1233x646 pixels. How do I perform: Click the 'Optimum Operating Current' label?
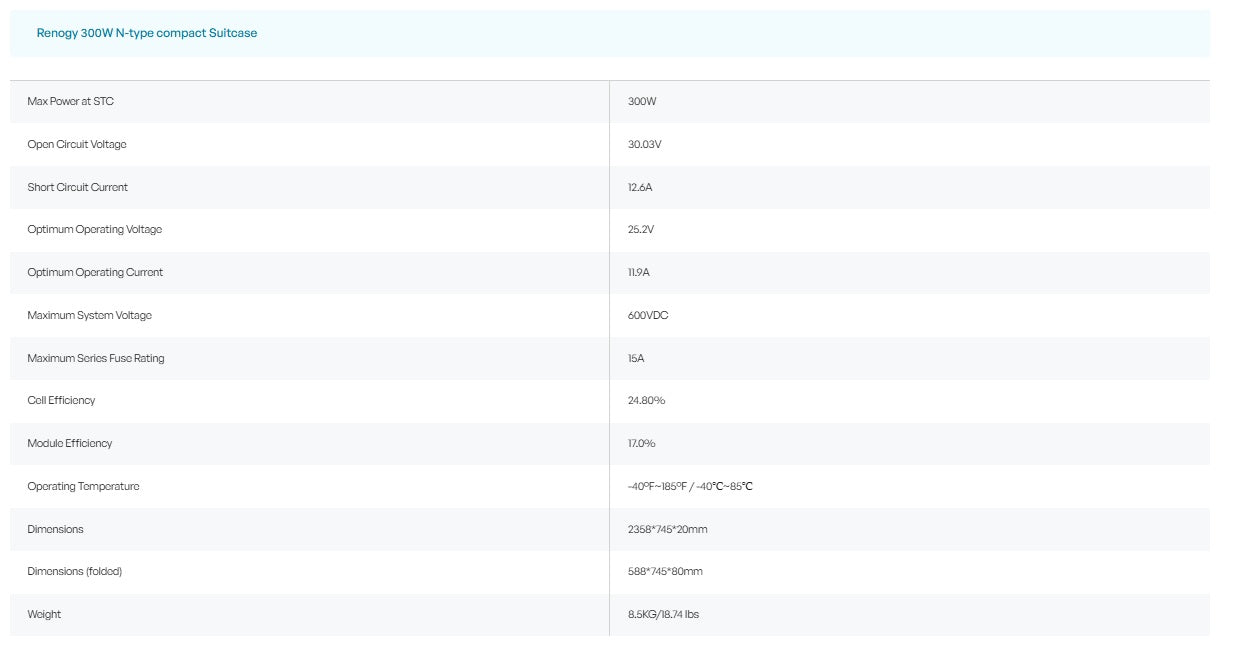pos(95,272)
